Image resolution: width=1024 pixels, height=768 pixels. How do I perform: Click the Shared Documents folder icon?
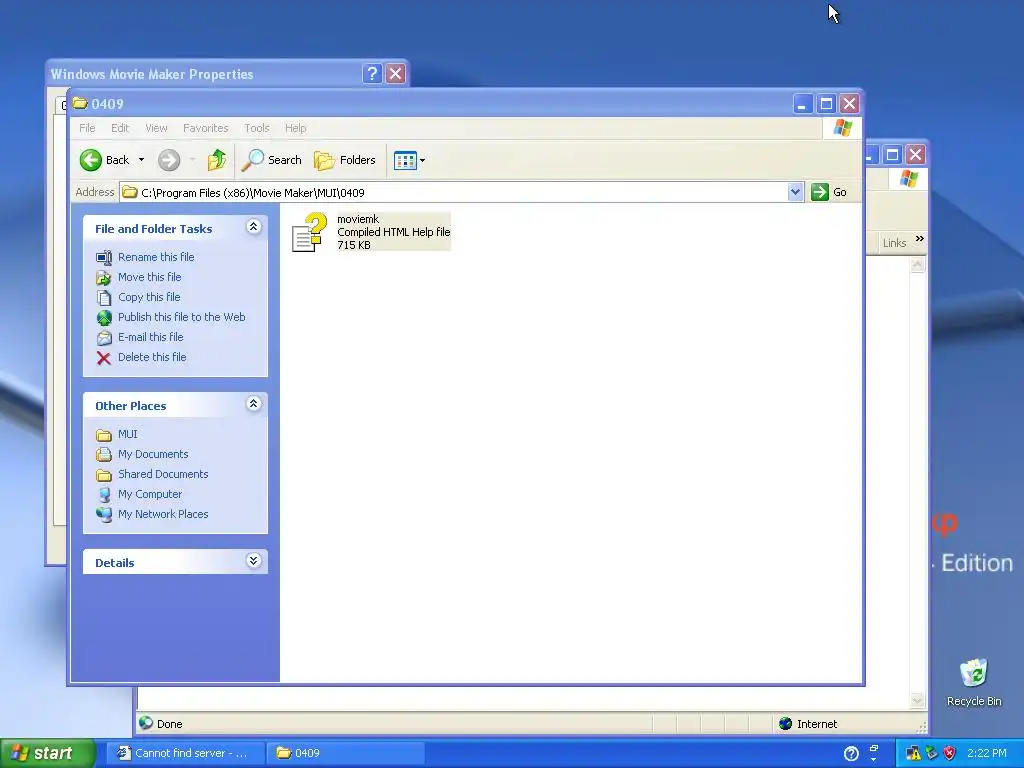click(104, 475)
